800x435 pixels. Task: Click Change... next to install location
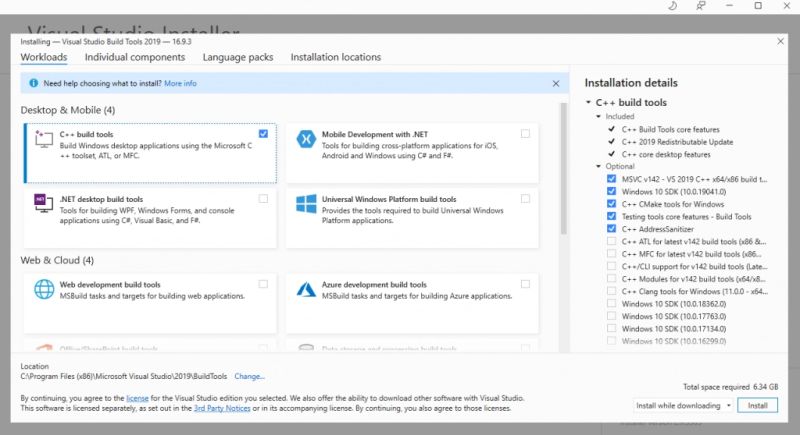pyautogui.click(x=249, y=376)
